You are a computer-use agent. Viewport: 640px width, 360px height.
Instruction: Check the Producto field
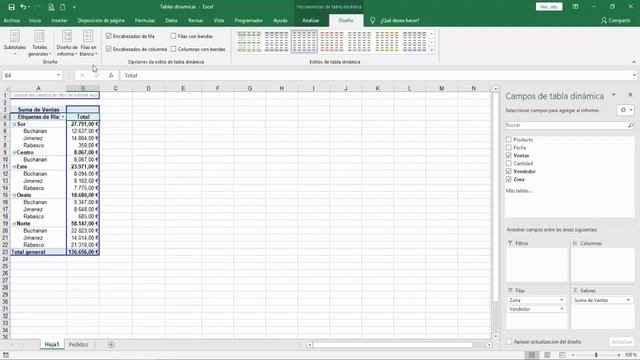[x=509, y=140]
